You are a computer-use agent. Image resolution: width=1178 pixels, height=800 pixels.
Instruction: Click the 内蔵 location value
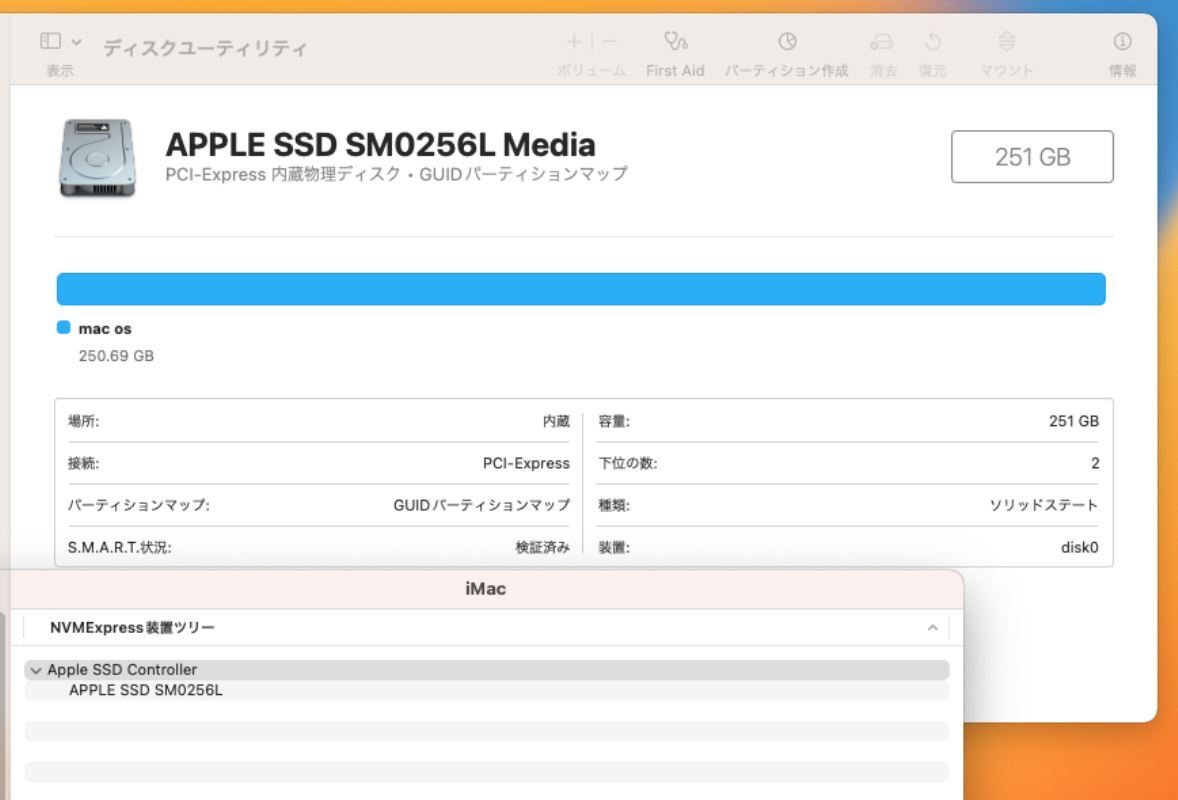(x=556, y=421)
